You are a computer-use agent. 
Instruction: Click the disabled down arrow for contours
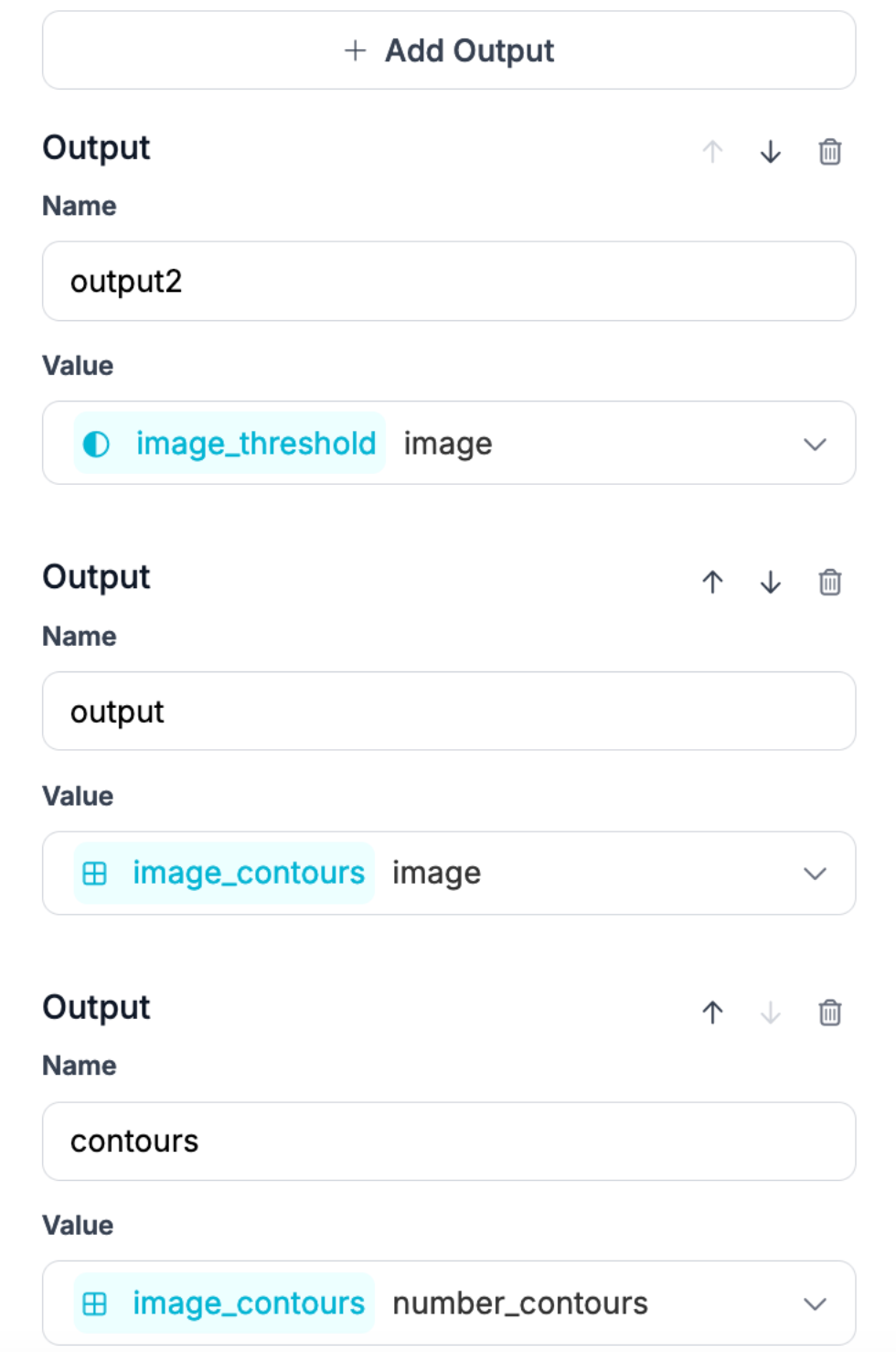771,1013
